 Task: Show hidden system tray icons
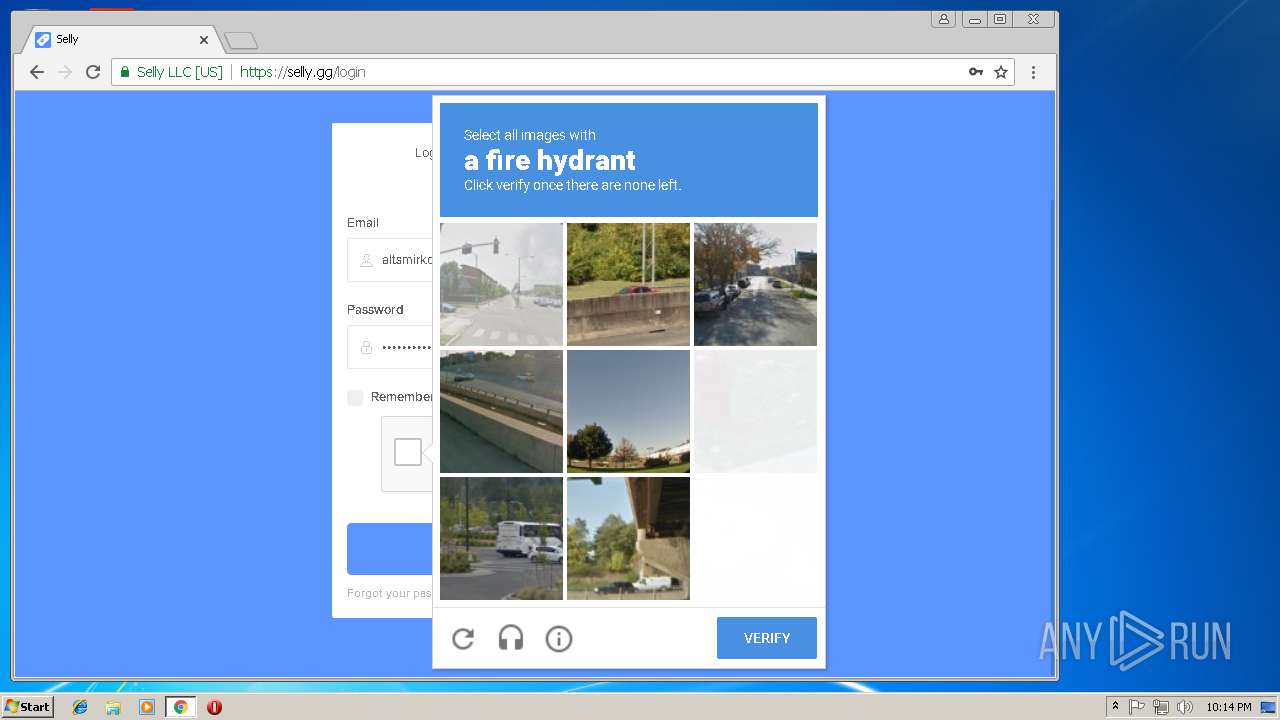1116,706
